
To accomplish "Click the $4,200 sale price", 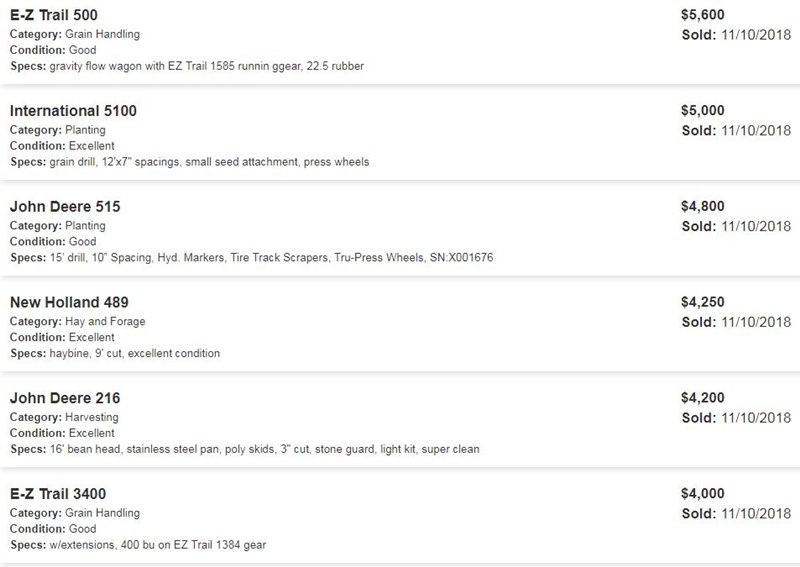I will [703, 398].
